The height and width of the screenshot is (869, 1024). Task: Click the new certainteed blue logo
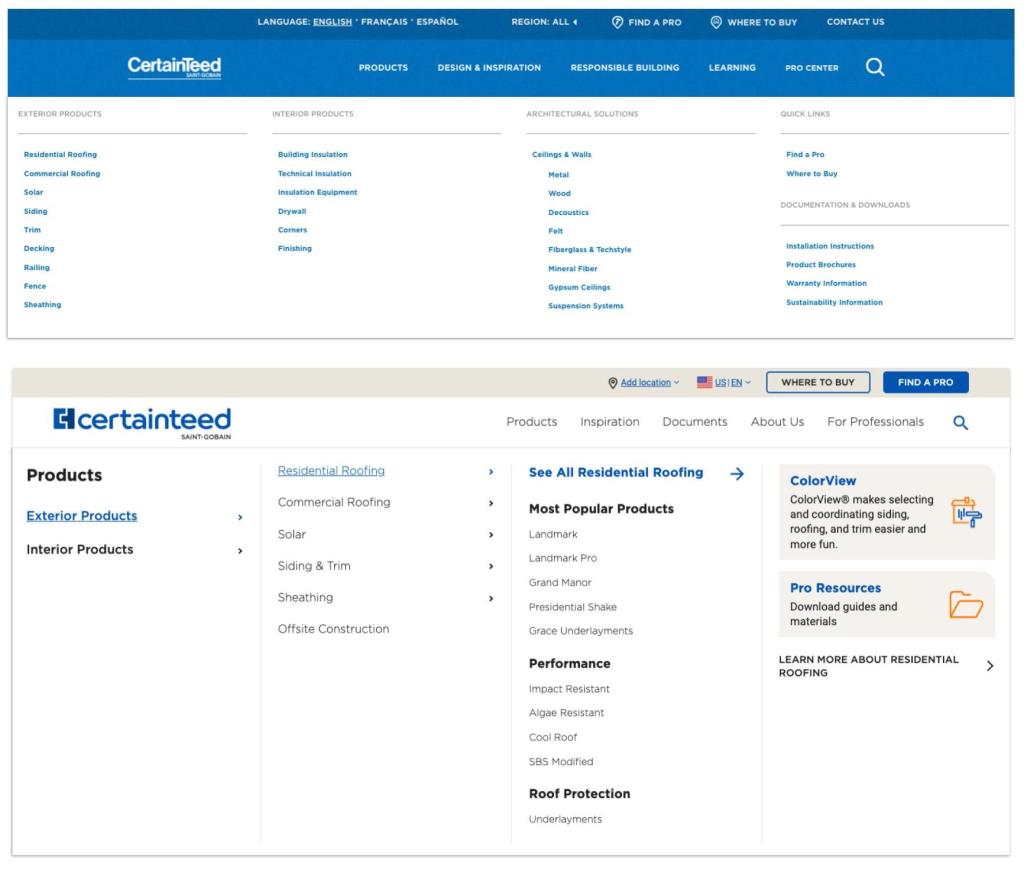pyautogui.click(x=142, y=423)
